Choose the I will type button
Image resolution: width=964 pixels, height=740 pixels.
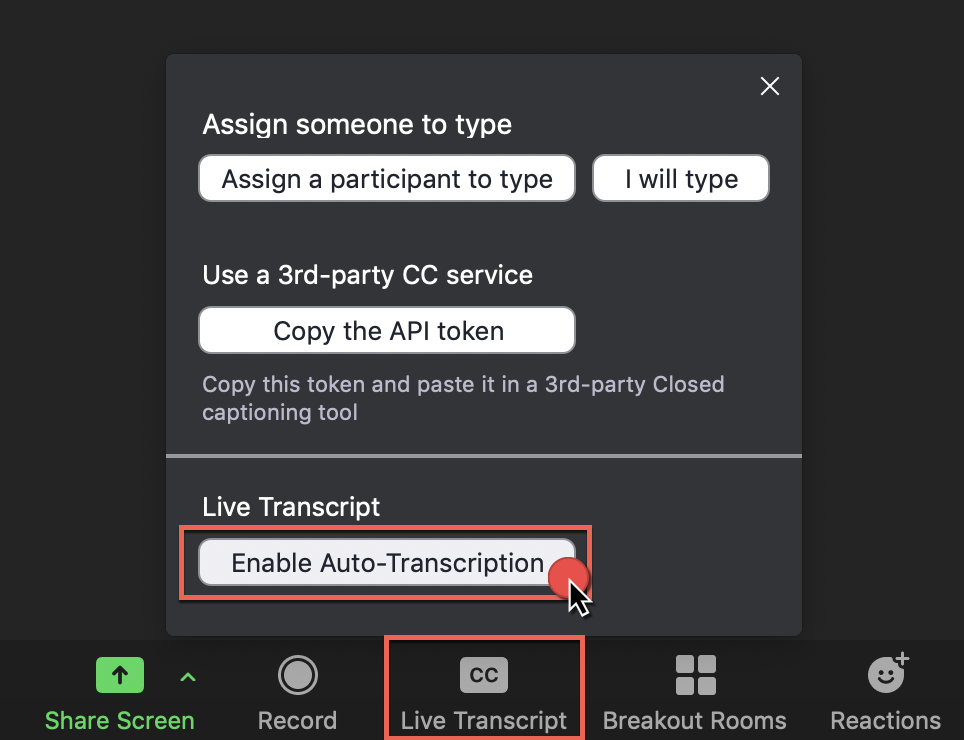[x=681, y=180]
